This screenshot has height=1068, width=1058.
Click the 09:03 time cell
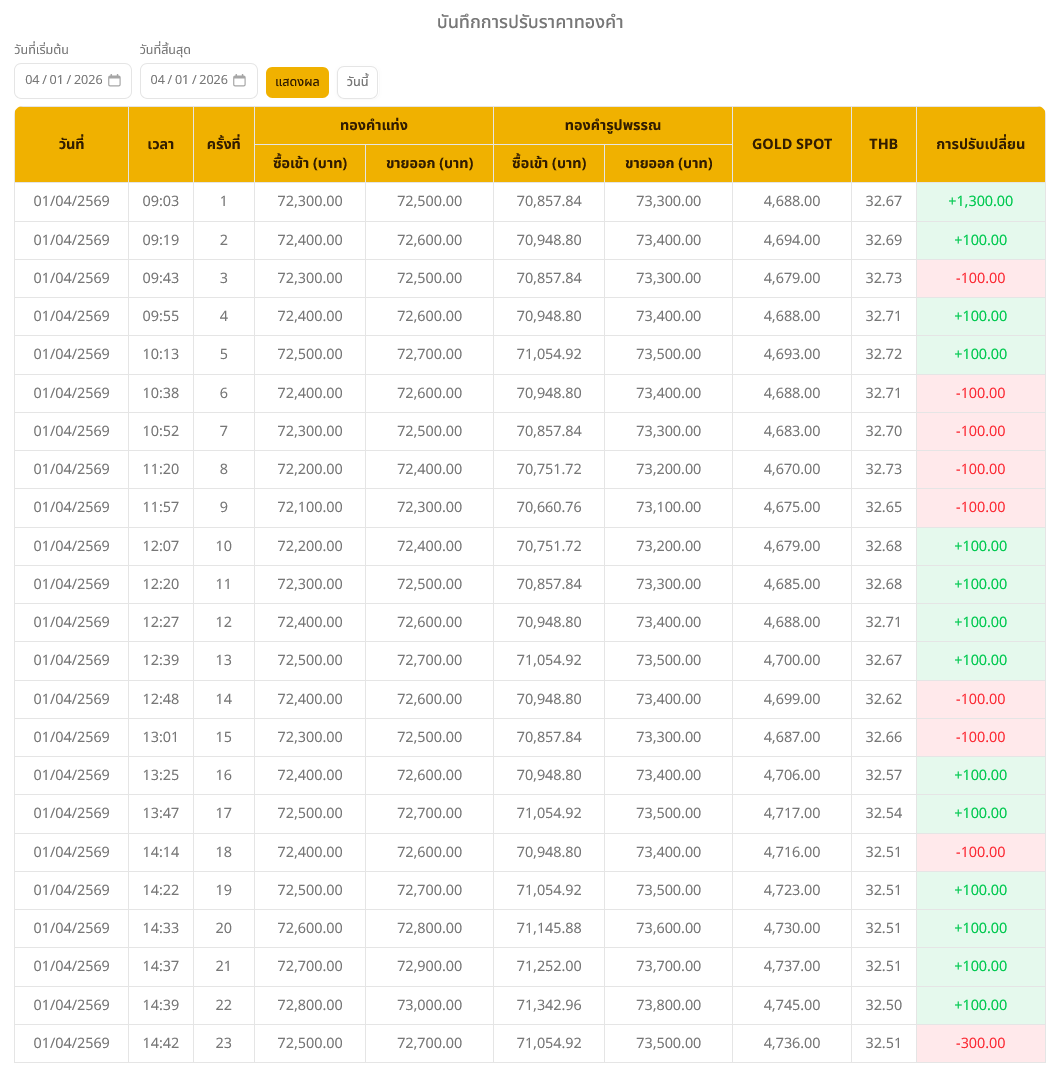tap(160, 201)
